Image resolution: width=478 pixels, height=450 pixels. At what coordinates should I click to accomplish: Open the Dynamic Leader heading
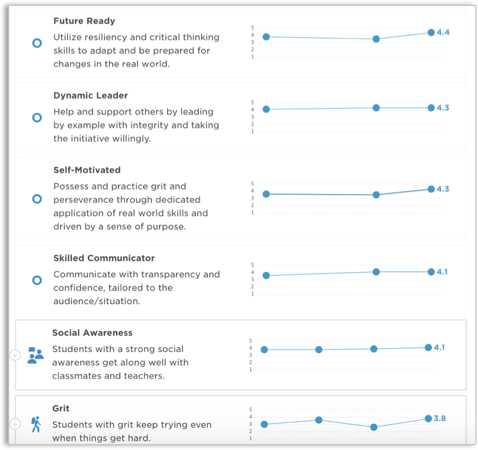91,96
